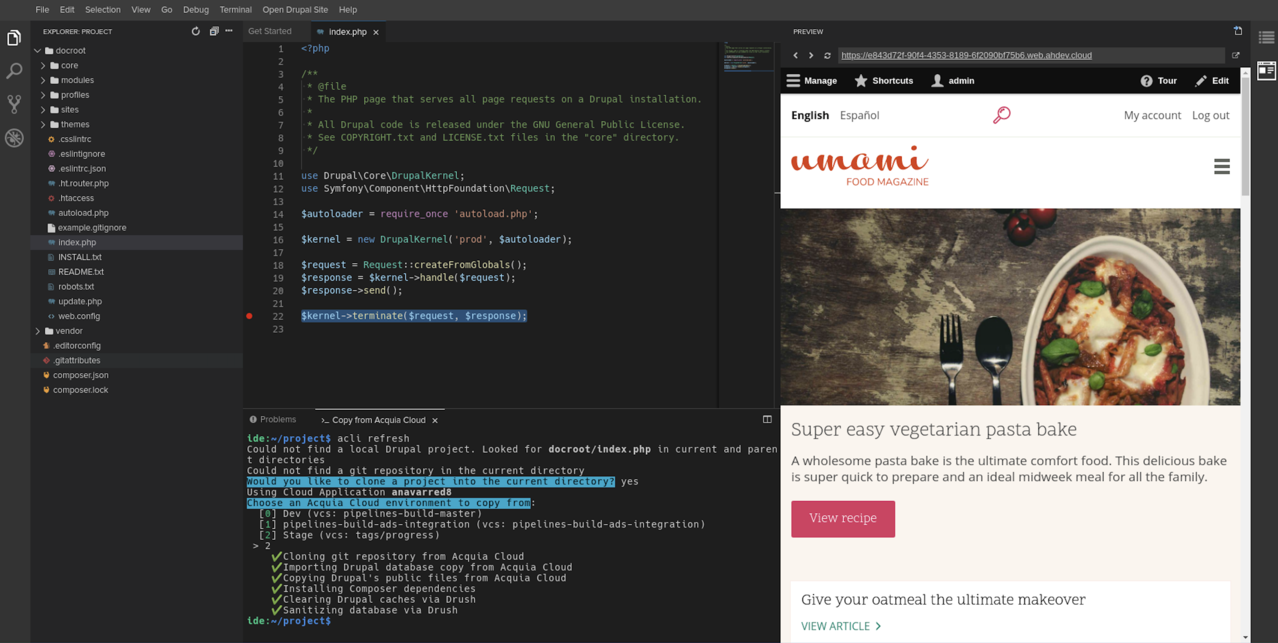1278x643 pixels.
Task: Click the pasta bake hero image
Action: pyautogui.click(x=1010, y=307)
